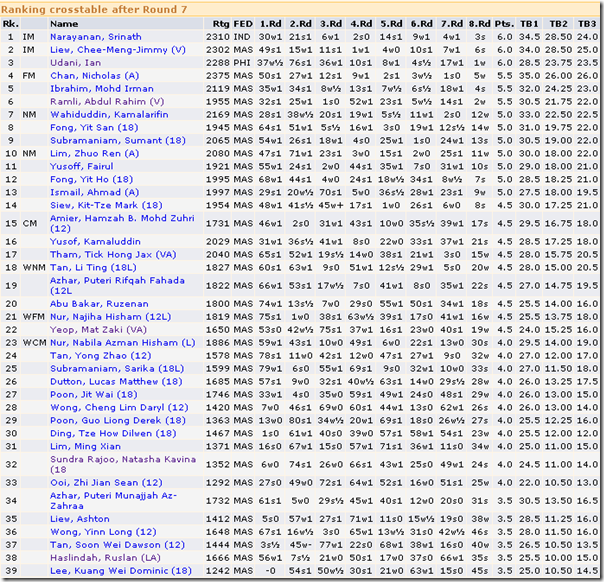The height and width of the screenshot is (582, 604).
Task: Click the 1.Rd column header
Action: [x=270, y=24]
